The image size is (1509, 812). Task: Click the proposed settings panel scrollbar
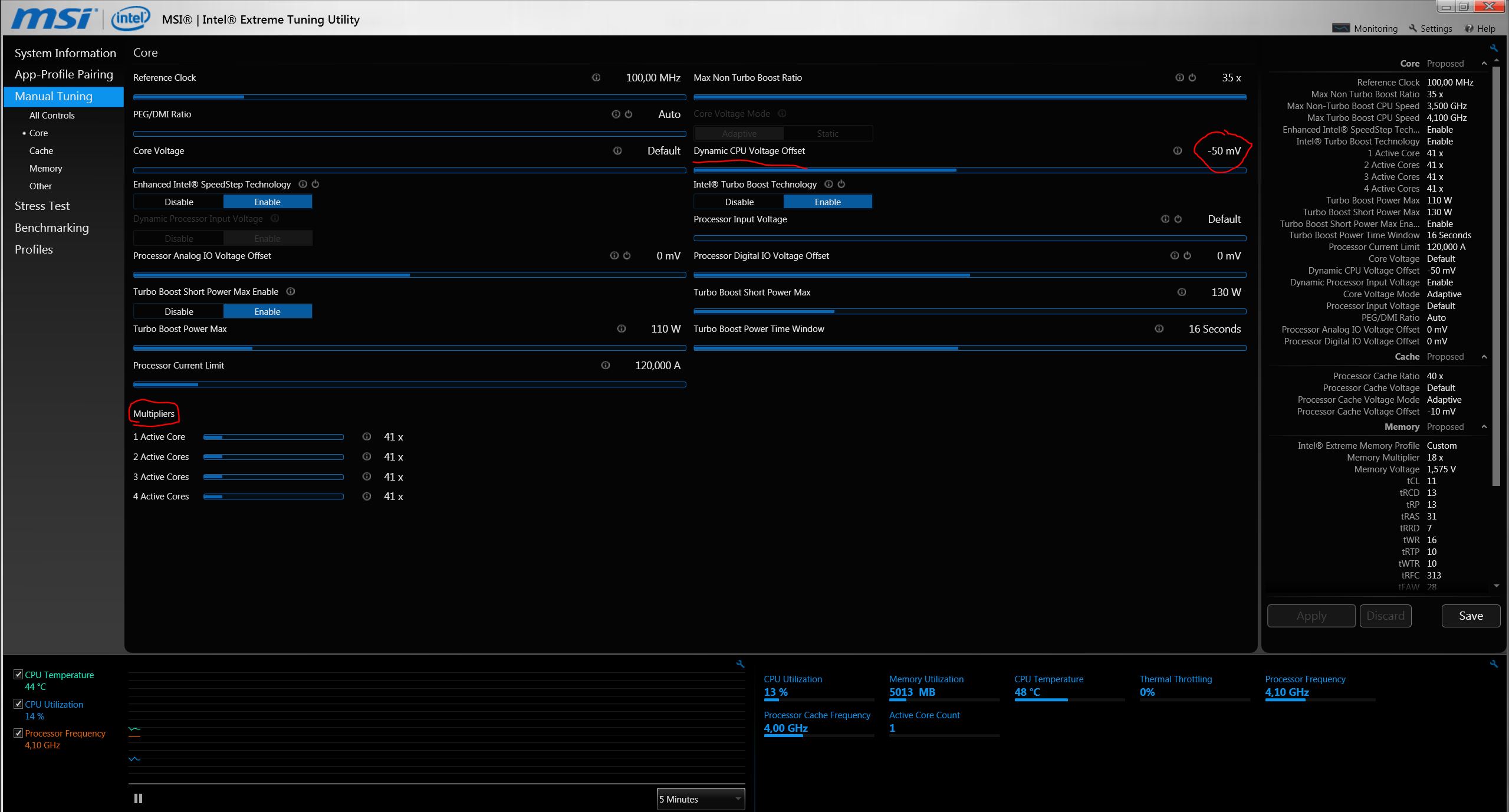click(1495, 276)
